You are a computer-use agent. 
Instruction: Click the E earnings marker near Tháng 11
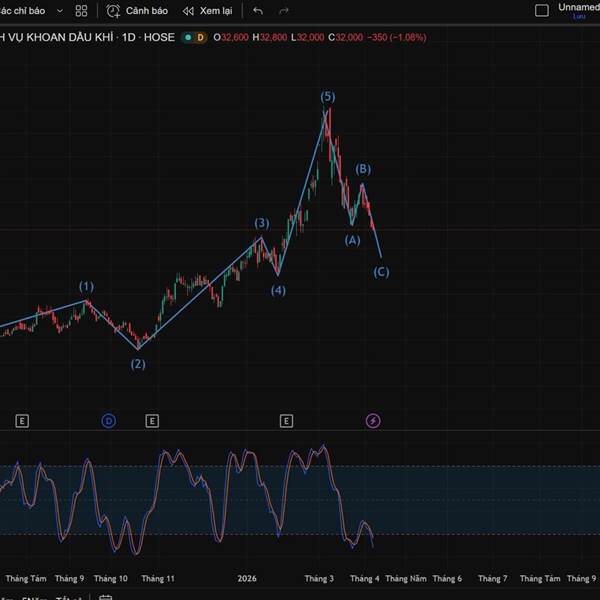coord(152,421)
